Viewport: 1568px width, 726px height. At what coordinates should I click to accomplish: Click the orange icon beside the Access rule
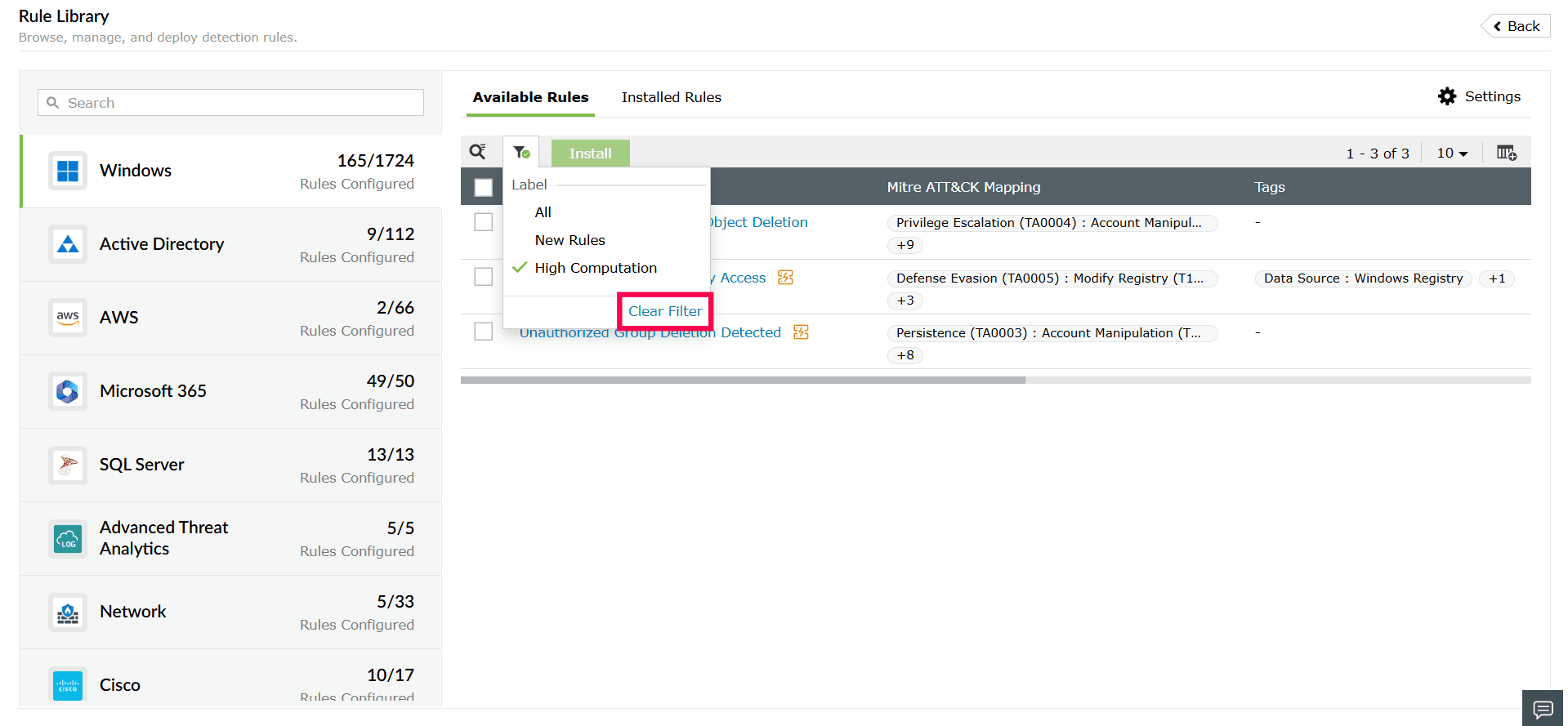click(785, 278)
